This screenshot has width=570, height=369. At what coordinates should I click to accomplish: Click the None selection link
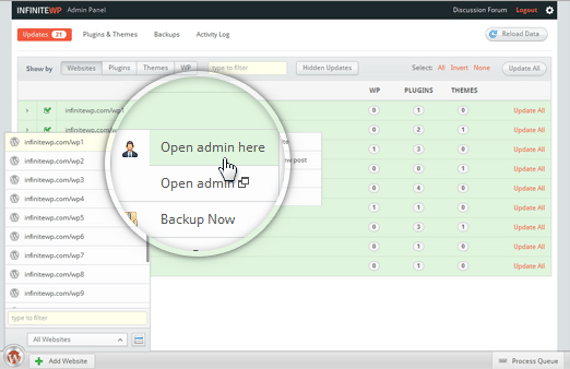[x=482, y=68]
